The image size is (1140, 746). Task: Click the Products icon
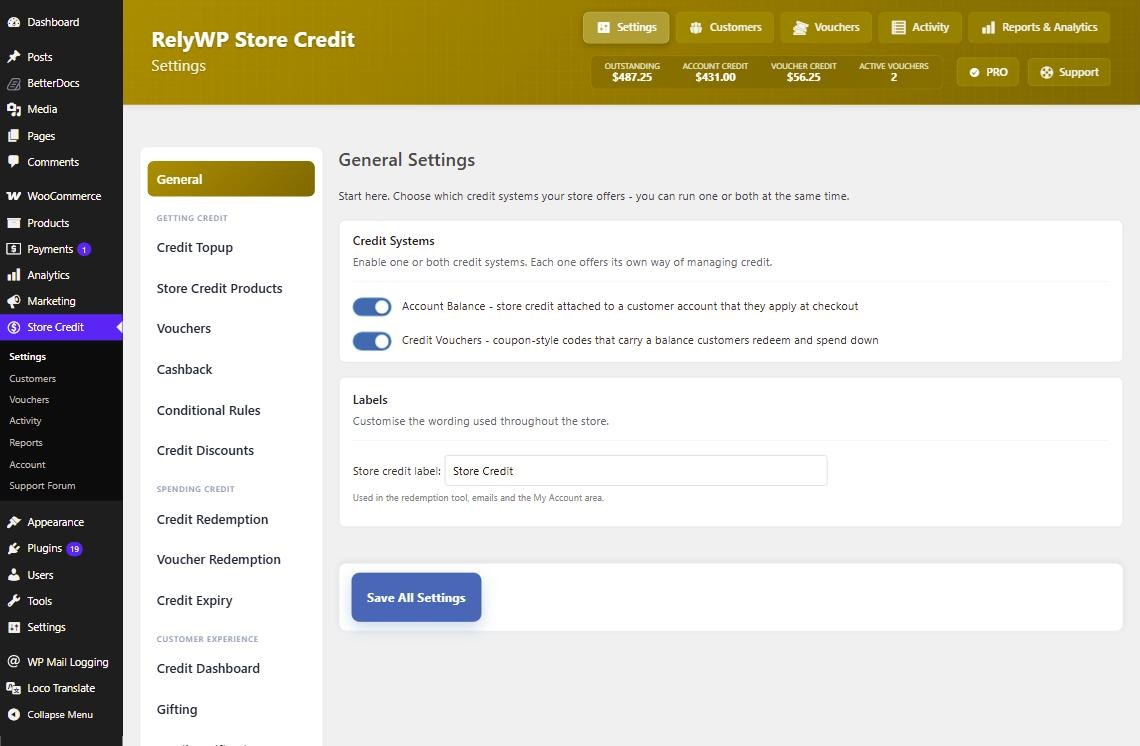pos(14,222)
